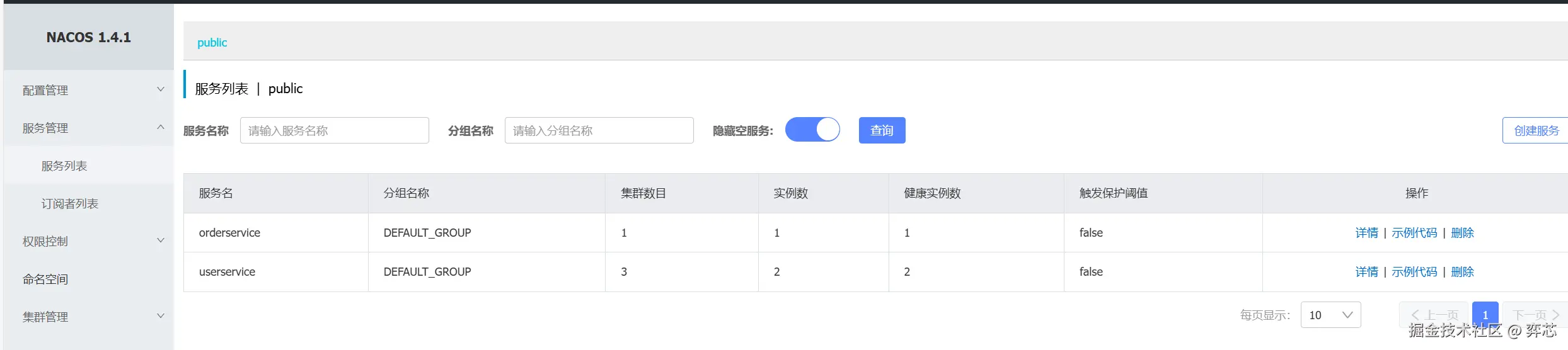This screenshot has height=350, width=1568.
Task: Open 服务列表 in the sidebar
Action: pyautogui.click(x=64, y=166)
